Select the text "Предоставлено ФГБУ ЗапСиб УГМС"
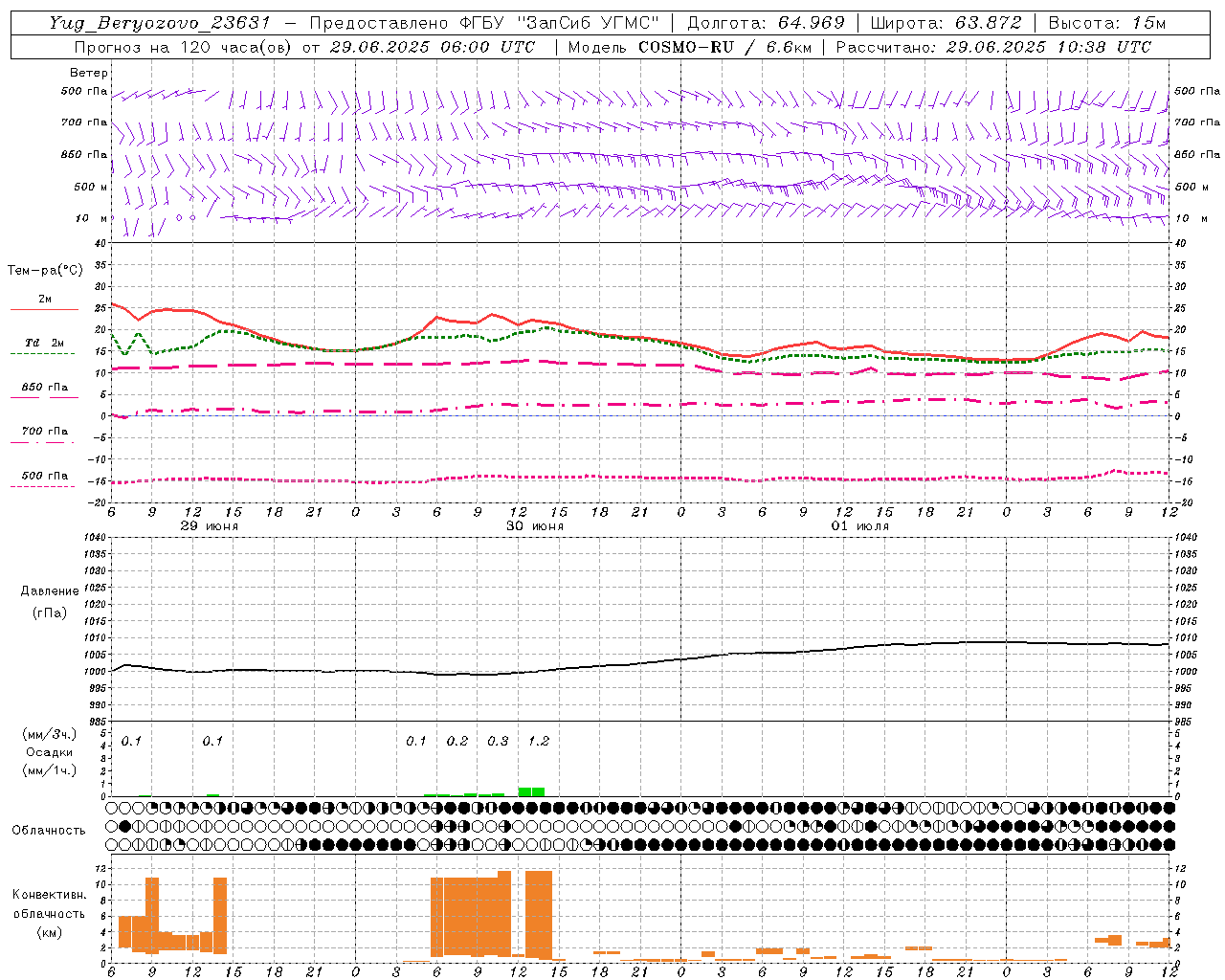This screenshot has height=980, width=1225. click(484, 23)
